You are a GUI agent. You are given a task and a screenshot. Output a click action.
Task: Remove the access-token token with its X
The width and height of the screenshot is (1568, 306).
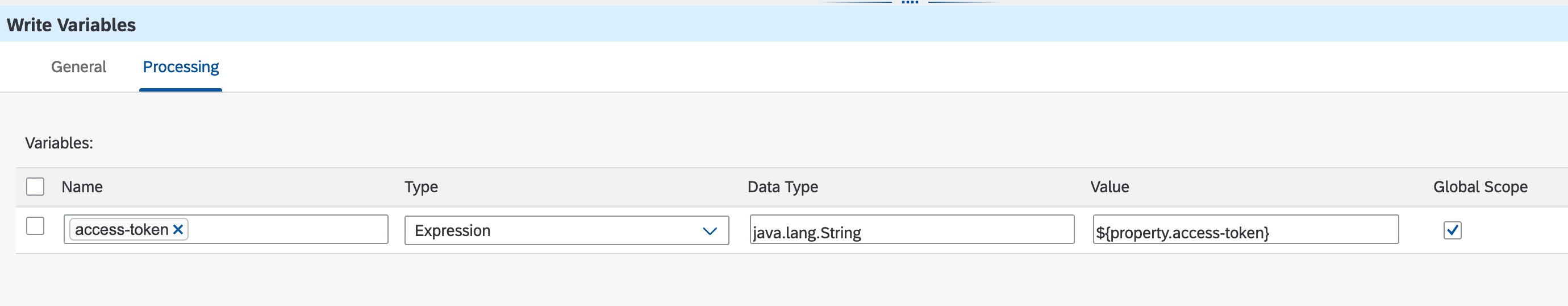coord(178,230)
